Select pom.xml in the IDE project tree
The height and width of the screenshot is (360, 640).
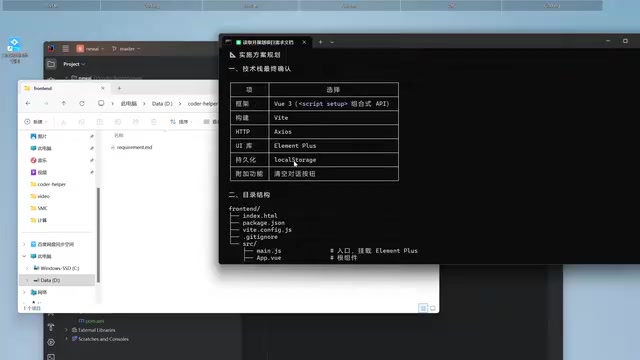click(91, 321)
